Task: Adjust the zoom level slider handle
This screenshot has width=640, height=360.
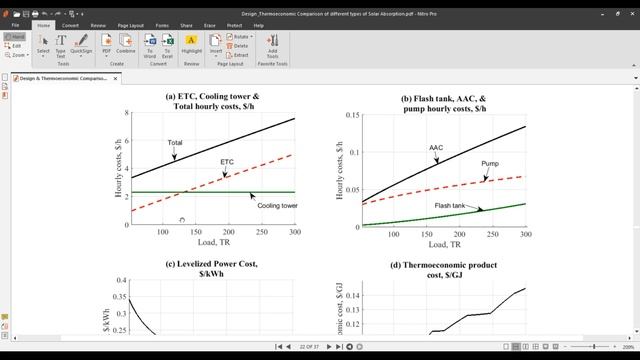Action: point(594,347)
